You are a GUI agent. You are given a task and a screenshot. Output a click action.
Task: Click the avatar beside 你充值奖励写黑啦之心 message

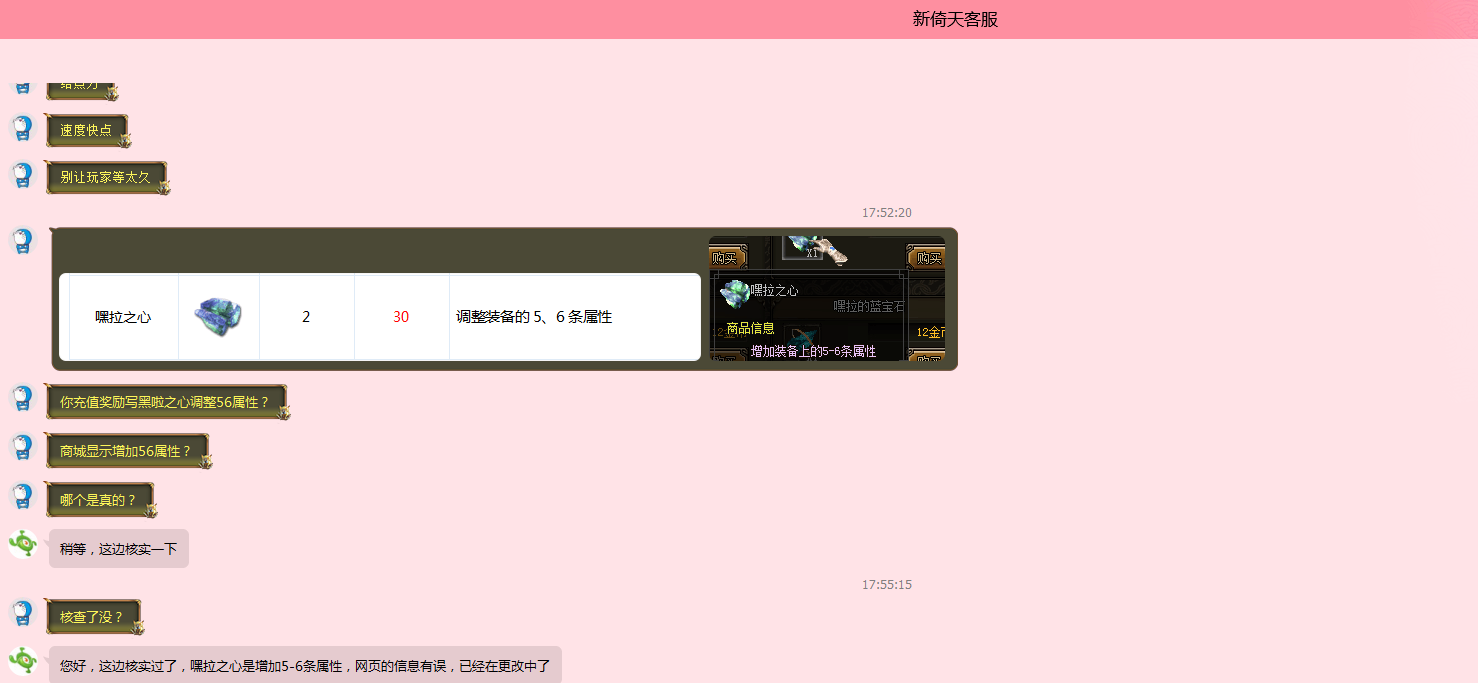pos(22,398)
